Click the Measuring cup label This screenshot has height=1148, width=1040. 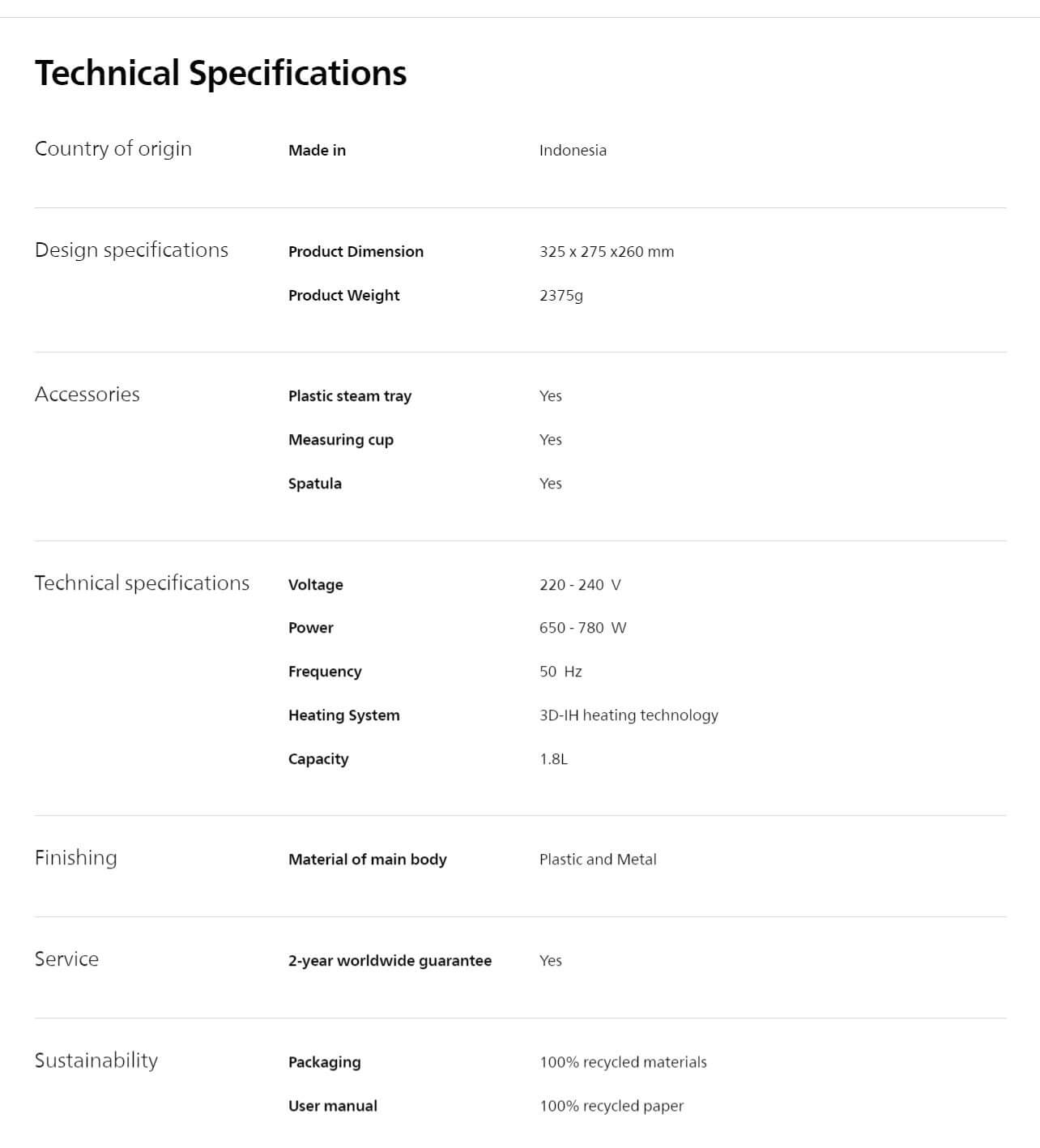(x=341, y=440)
